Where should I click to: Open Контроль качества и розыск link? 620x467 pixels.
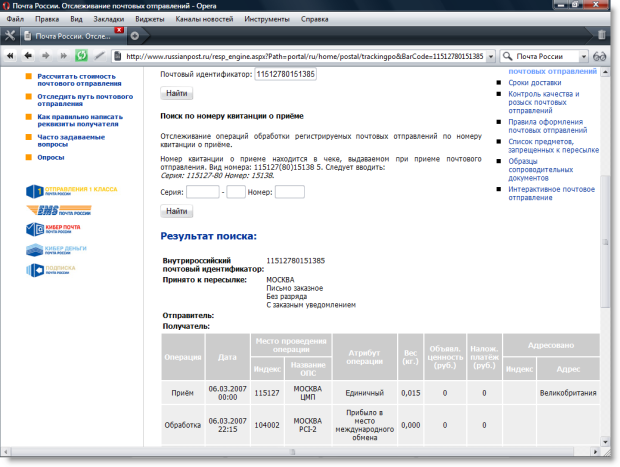coord(544,102)
